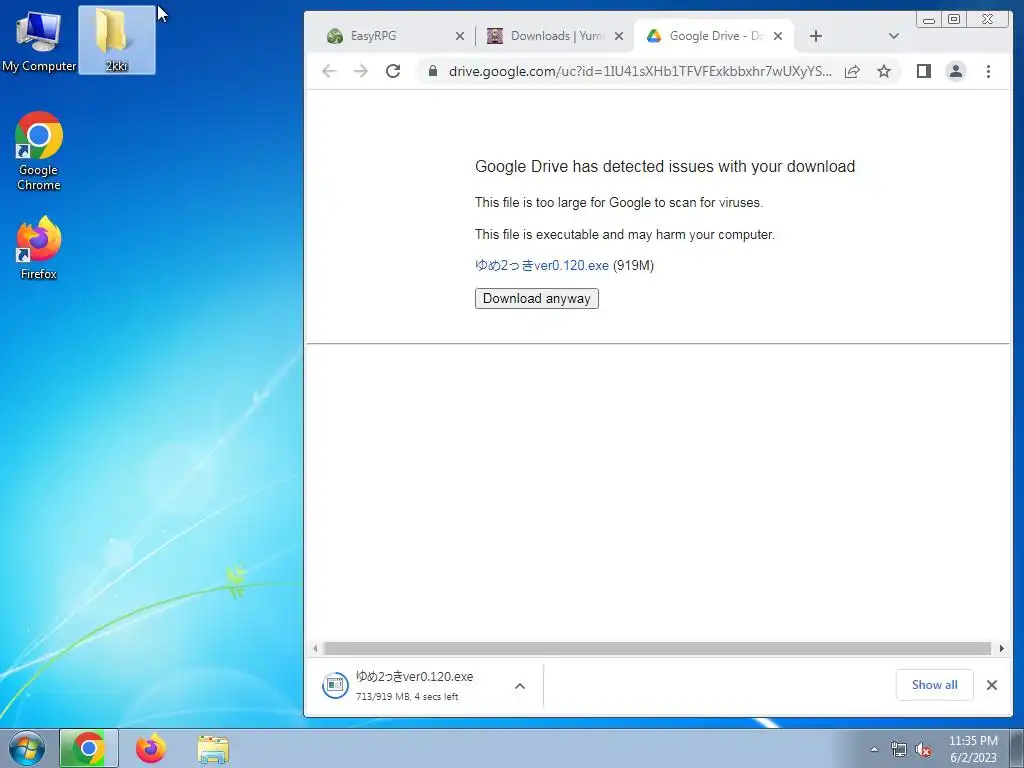Minimize the Chrome window
Screen dimensions: 1024x768
pos(929,20)
